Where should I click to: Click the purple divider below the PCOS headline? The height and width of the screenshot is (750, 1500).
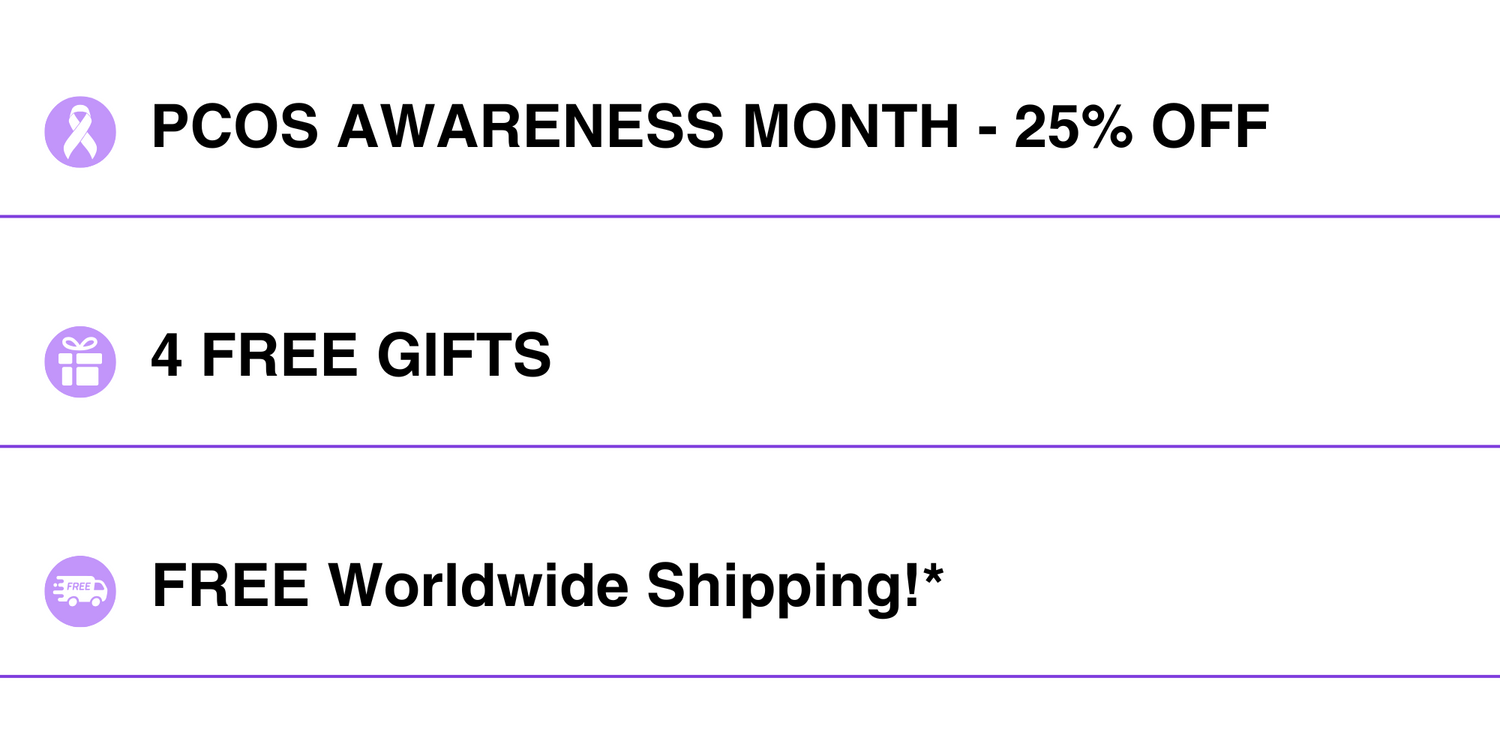tap(750, 216)
